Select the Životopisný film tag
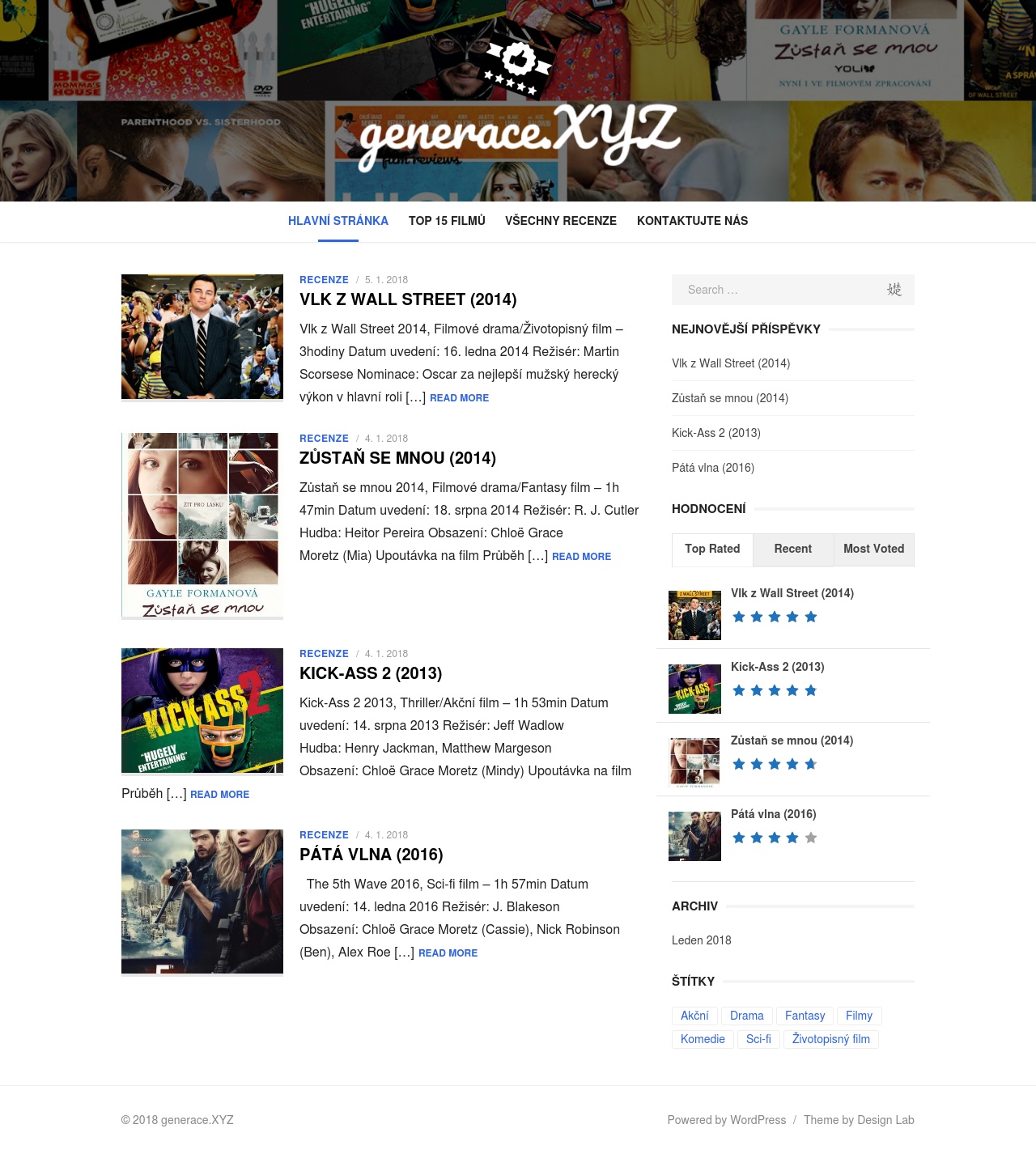 (831, 1039)
